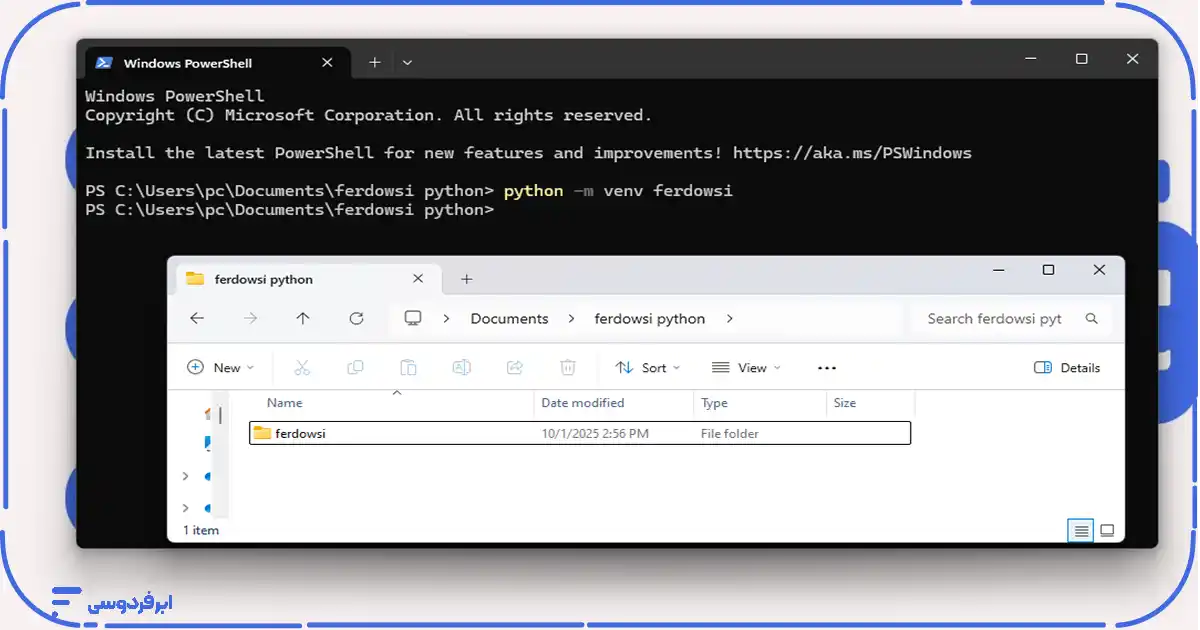Viewport: 1200px width, 630px height.
Task: Click the Search ferdowsi python field
Action: click(994, 319)
